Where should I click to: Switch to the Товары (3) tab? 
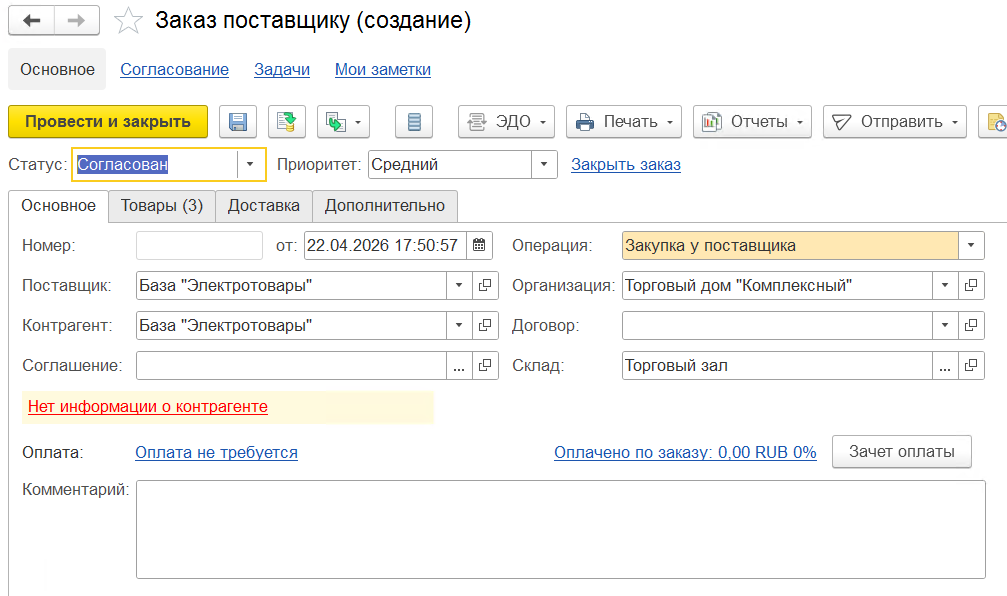point(162,206)
